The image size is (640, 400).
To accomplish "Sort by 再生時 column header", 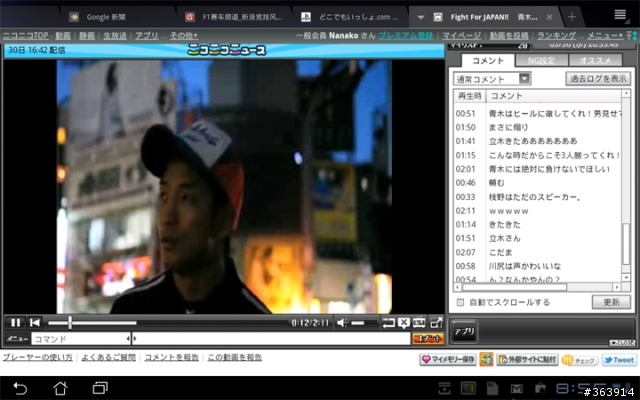I will [469, 96].
